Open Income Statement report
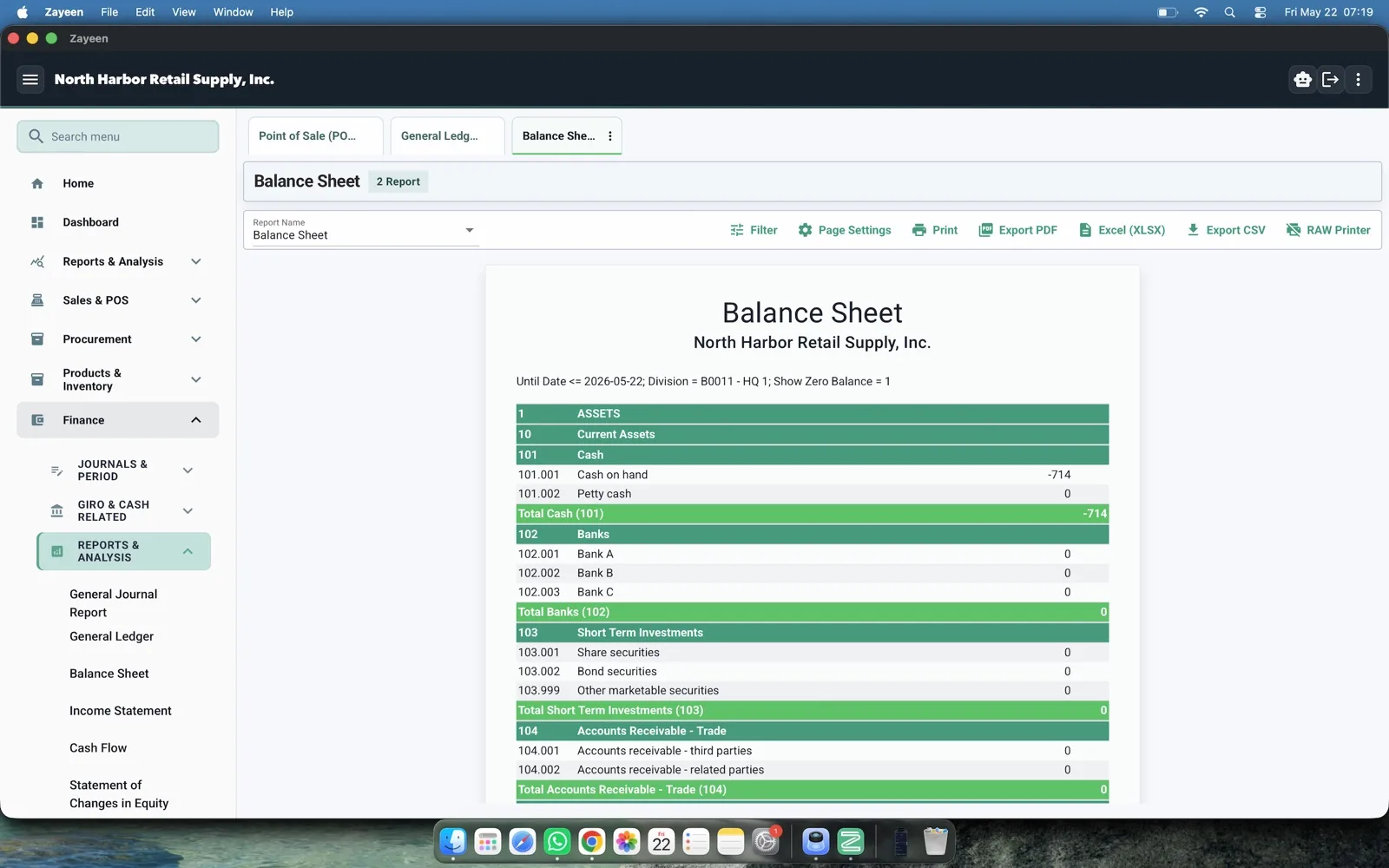This screenshot has height=868, width=1389. pos(121,711)
